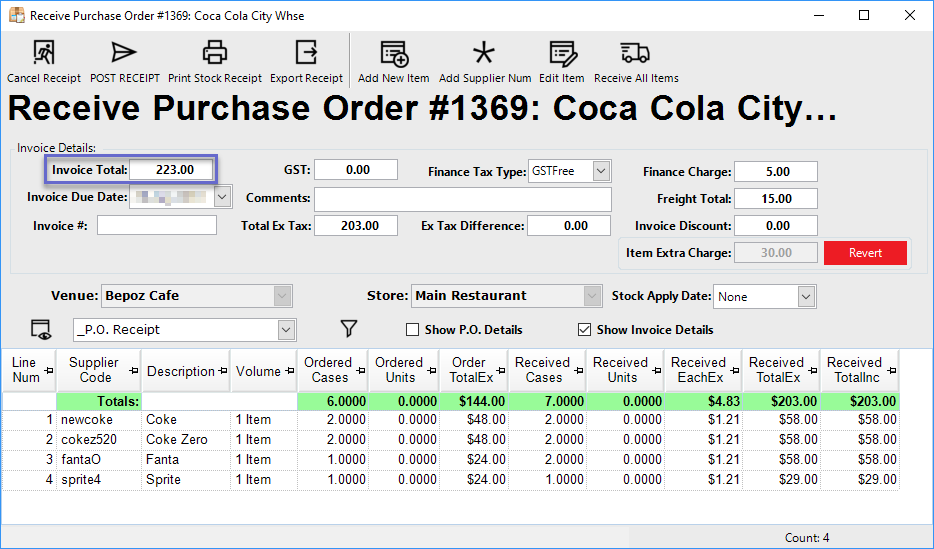
Task: Open the Edit Item tool
Action: click(x=562, y=54)
